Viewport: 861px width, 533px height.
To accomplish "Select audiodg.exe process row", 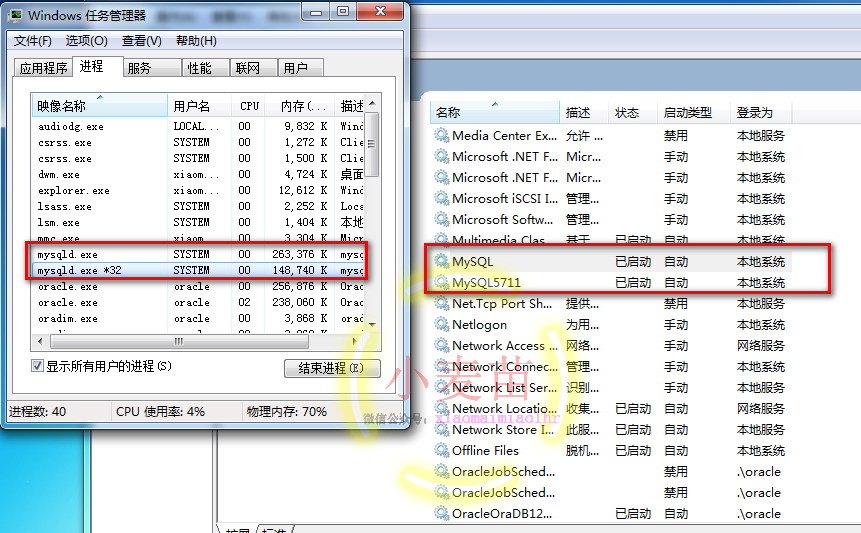I will [x=198, y=126].
